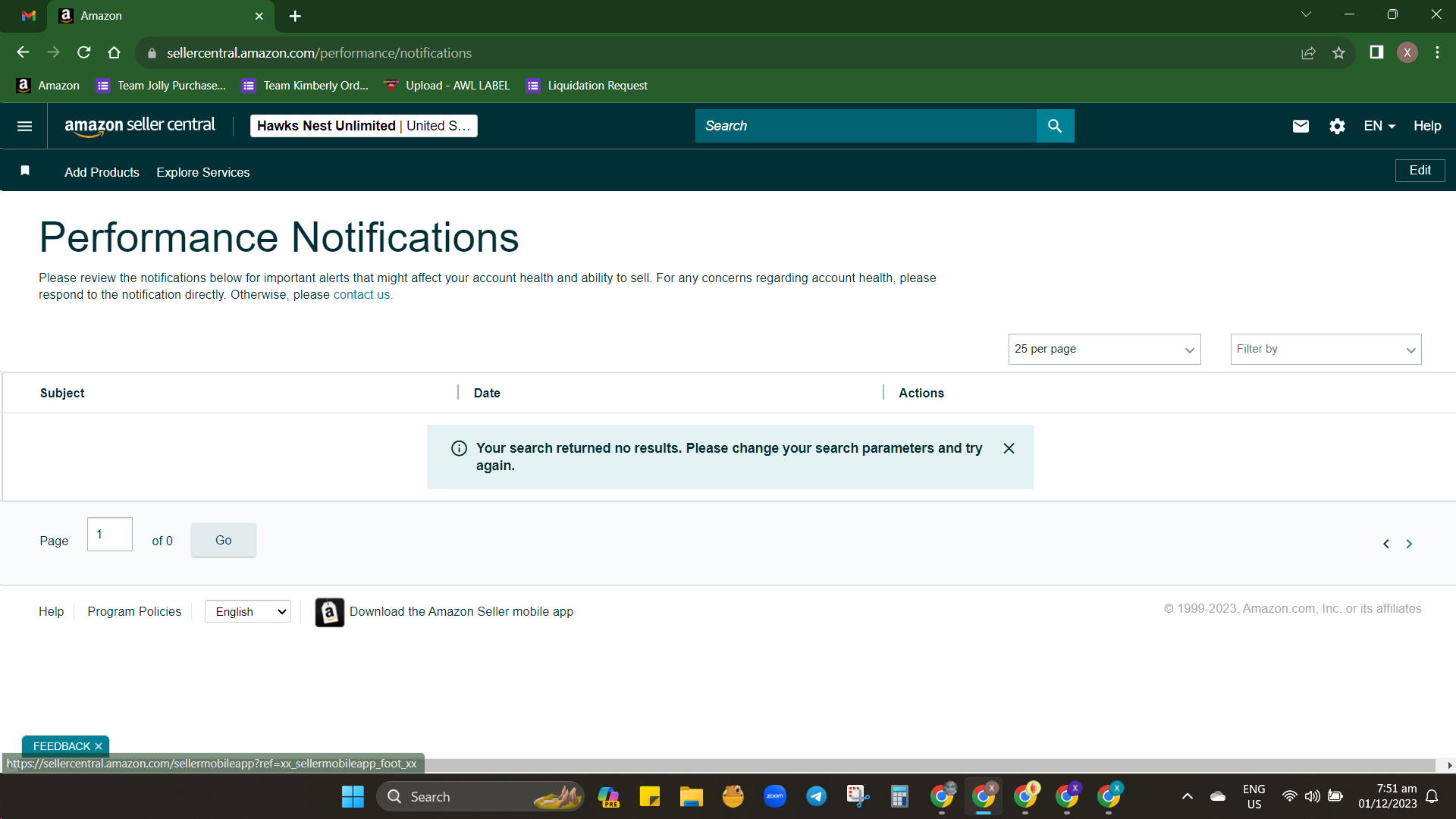The image size is (1456, 819).
Task: Open a new browser tab
Action: tap(295, 16)
